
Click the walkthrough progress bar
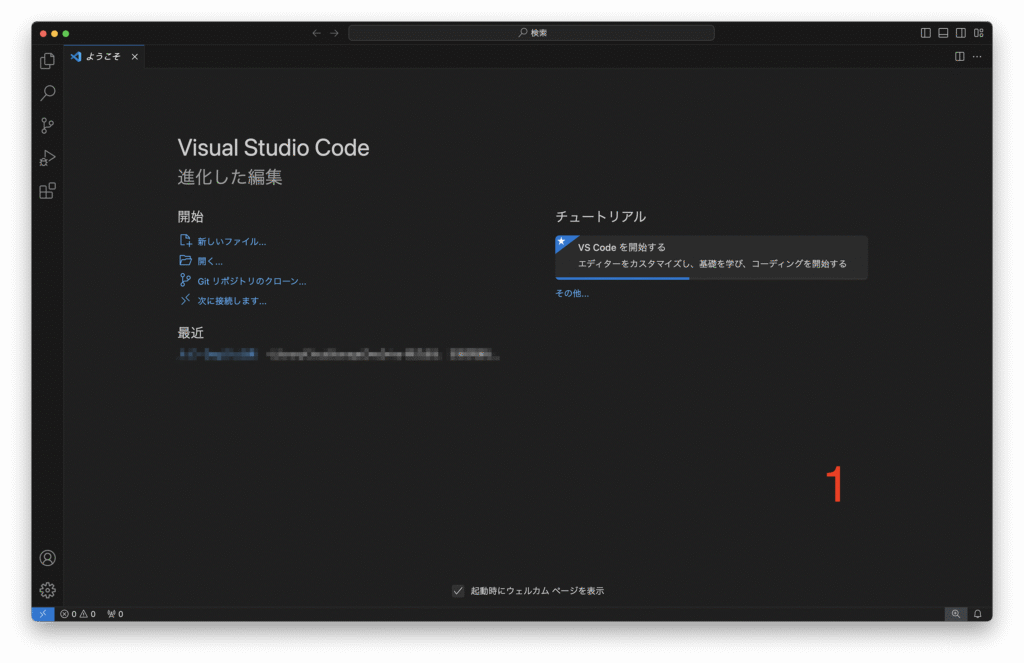[711, 278]
